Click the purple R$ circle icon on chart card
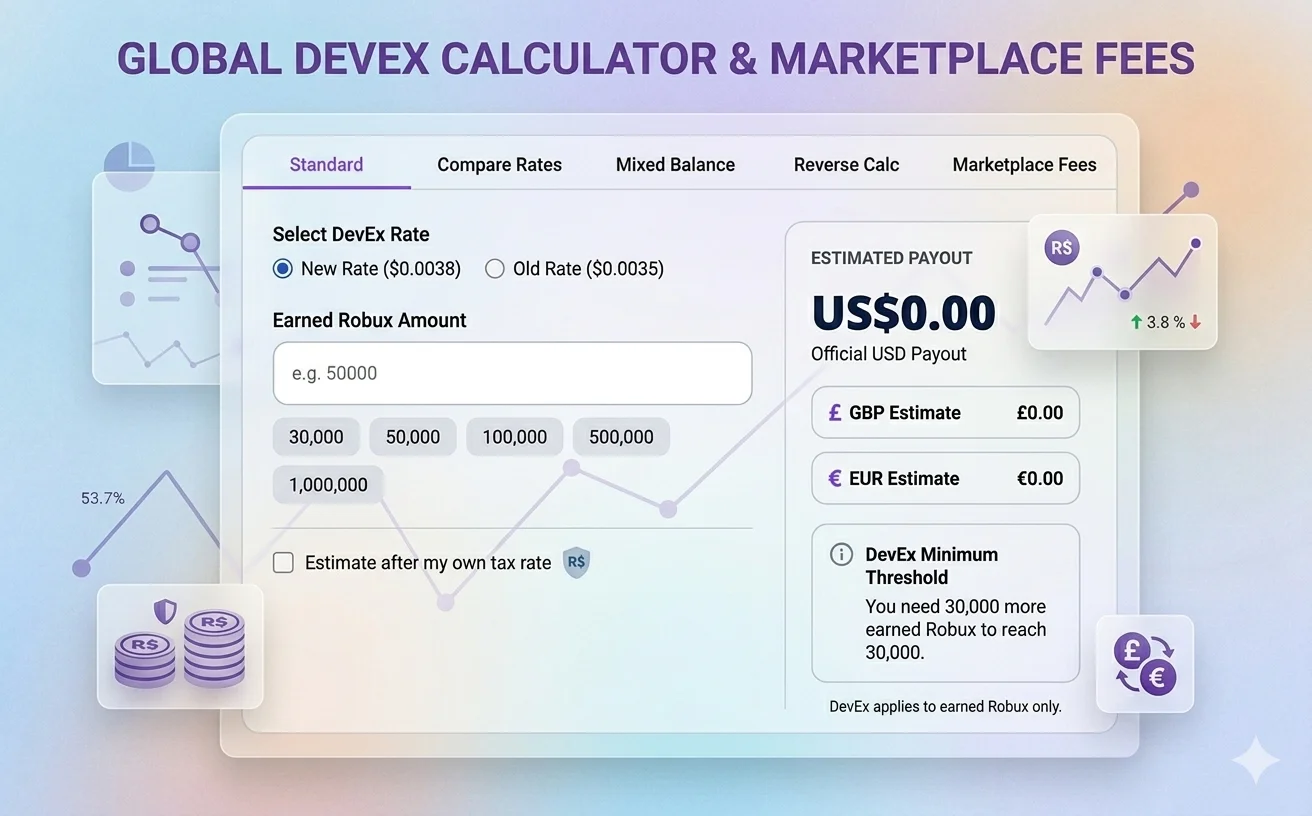The height and width of the screenshot is (816, 1312). 1061,248
